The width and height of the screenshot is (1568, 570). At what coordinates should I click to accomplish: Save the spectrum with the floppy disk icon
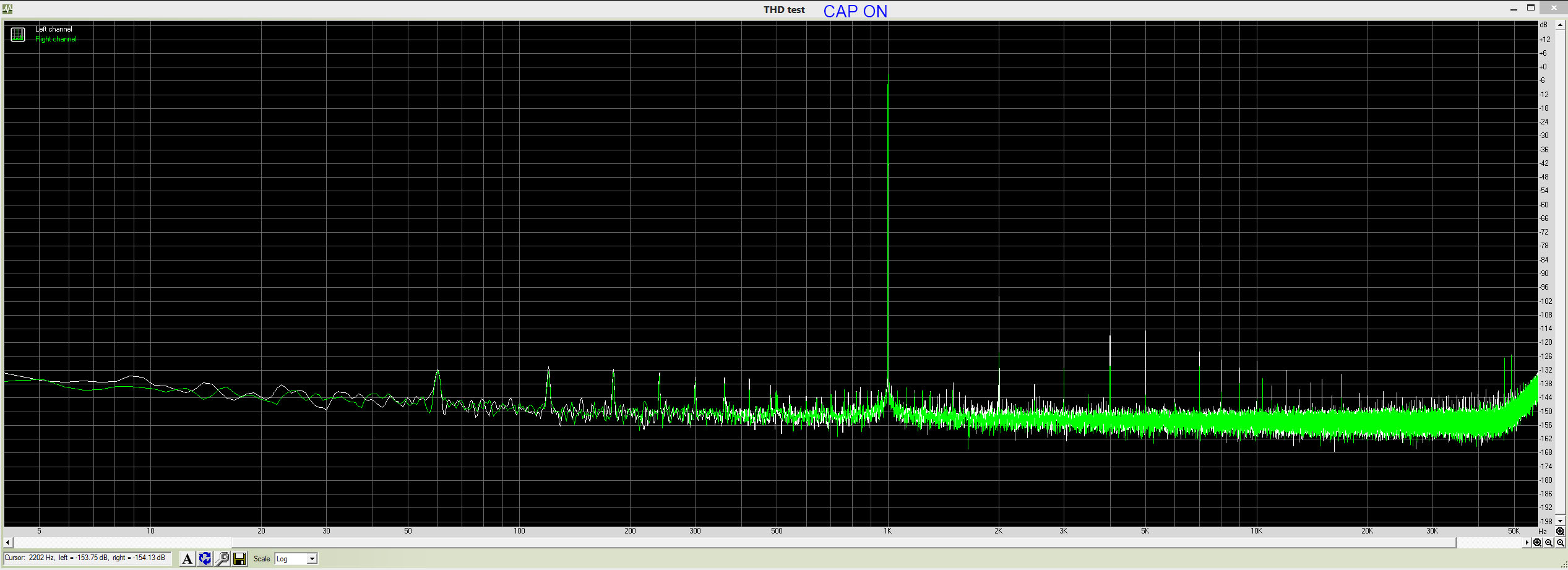tap(239, 559)
